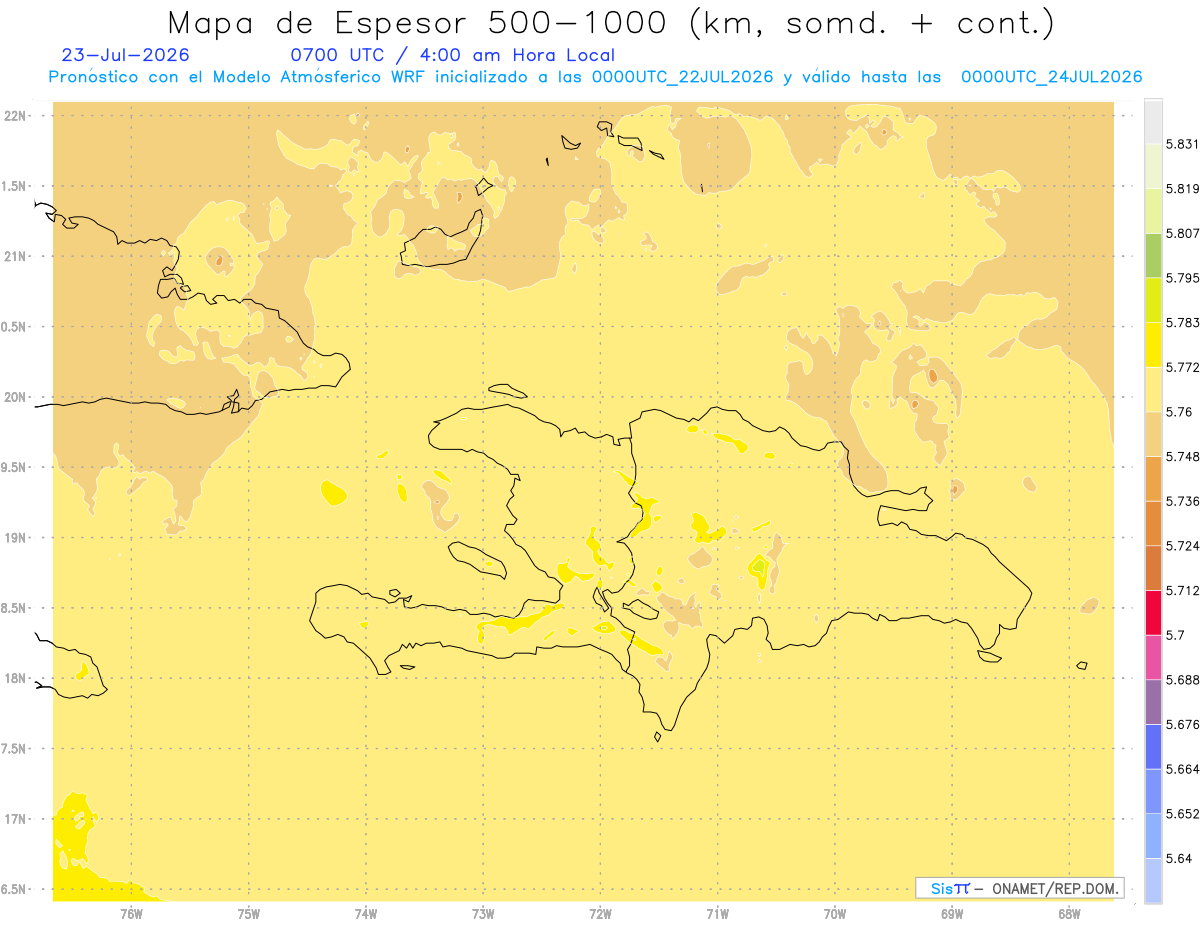
Task: Click longitude axis label '73W'
Action: 483,914
